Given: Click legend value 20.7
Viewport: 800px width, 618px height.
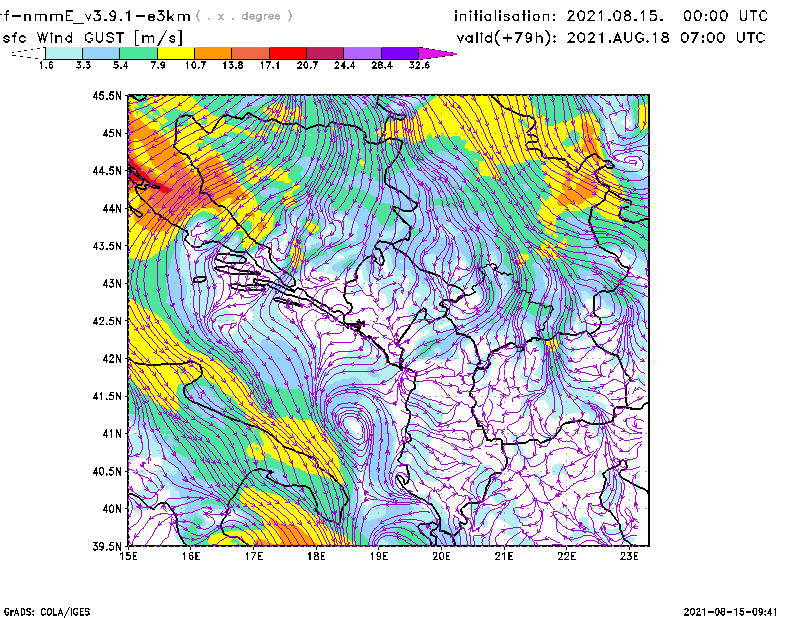Looking at the screenshot, I should click(307, 65).
